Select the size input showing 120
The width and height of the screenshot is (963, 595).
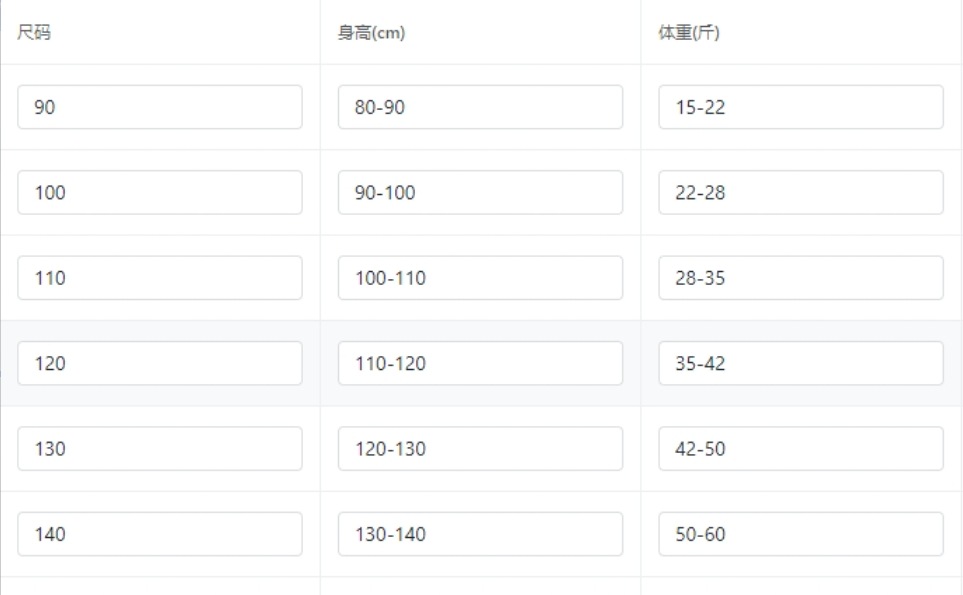click(x=160, y=363)
